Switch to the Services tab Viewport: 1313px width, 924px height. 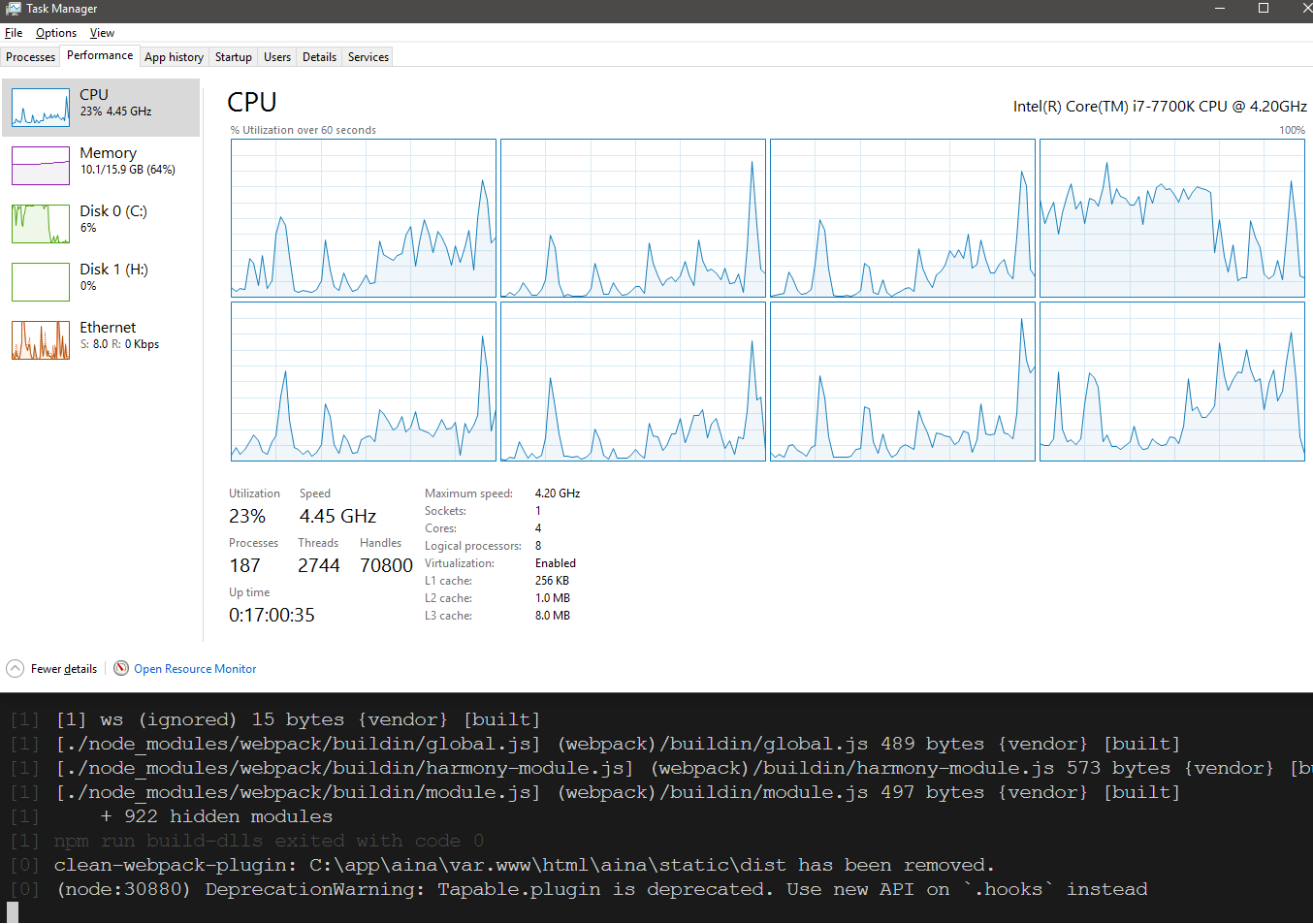368,57
